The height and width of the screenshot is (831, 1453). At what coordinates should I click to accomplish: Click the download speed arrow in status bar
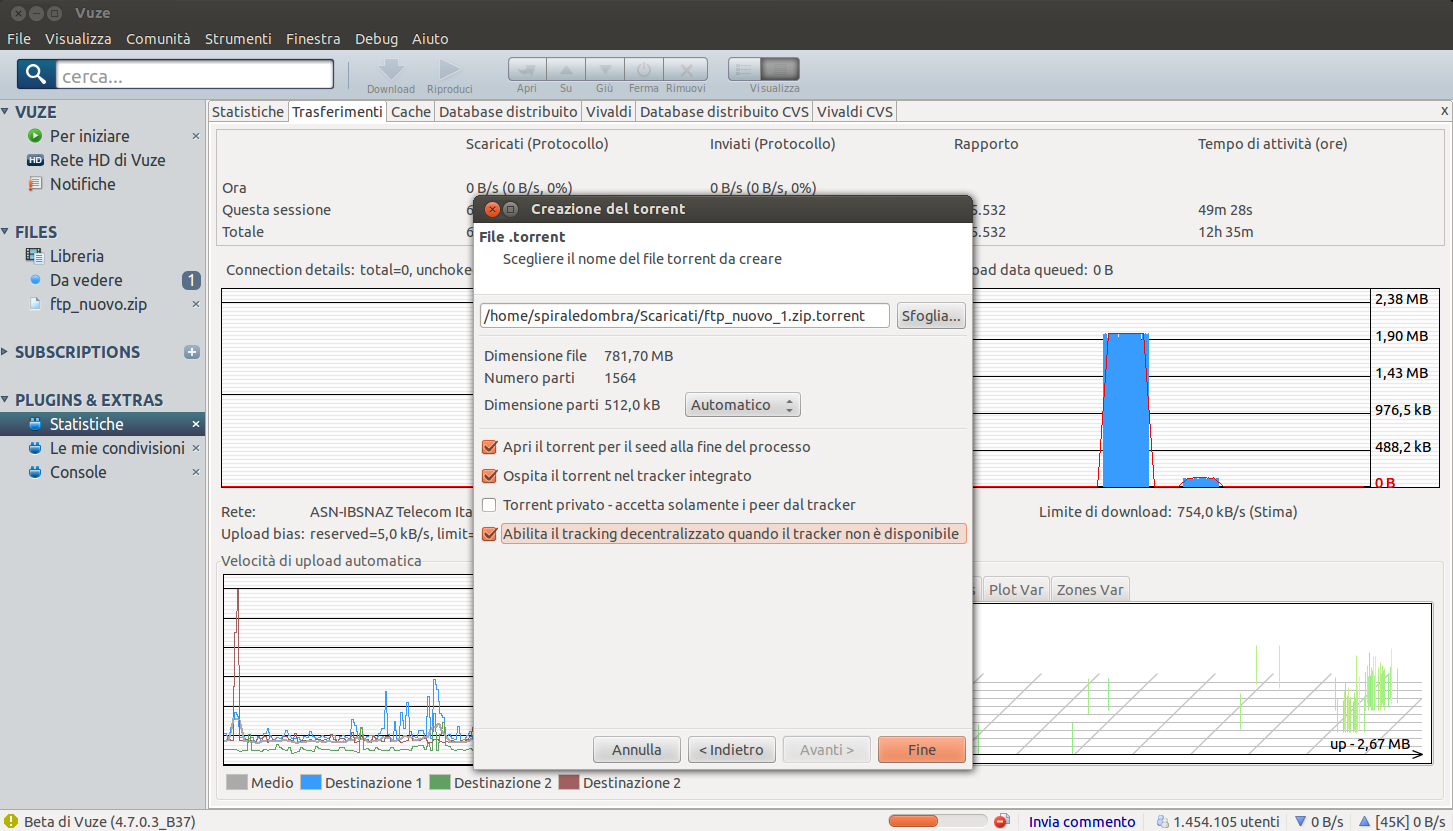click(1300, 822)
